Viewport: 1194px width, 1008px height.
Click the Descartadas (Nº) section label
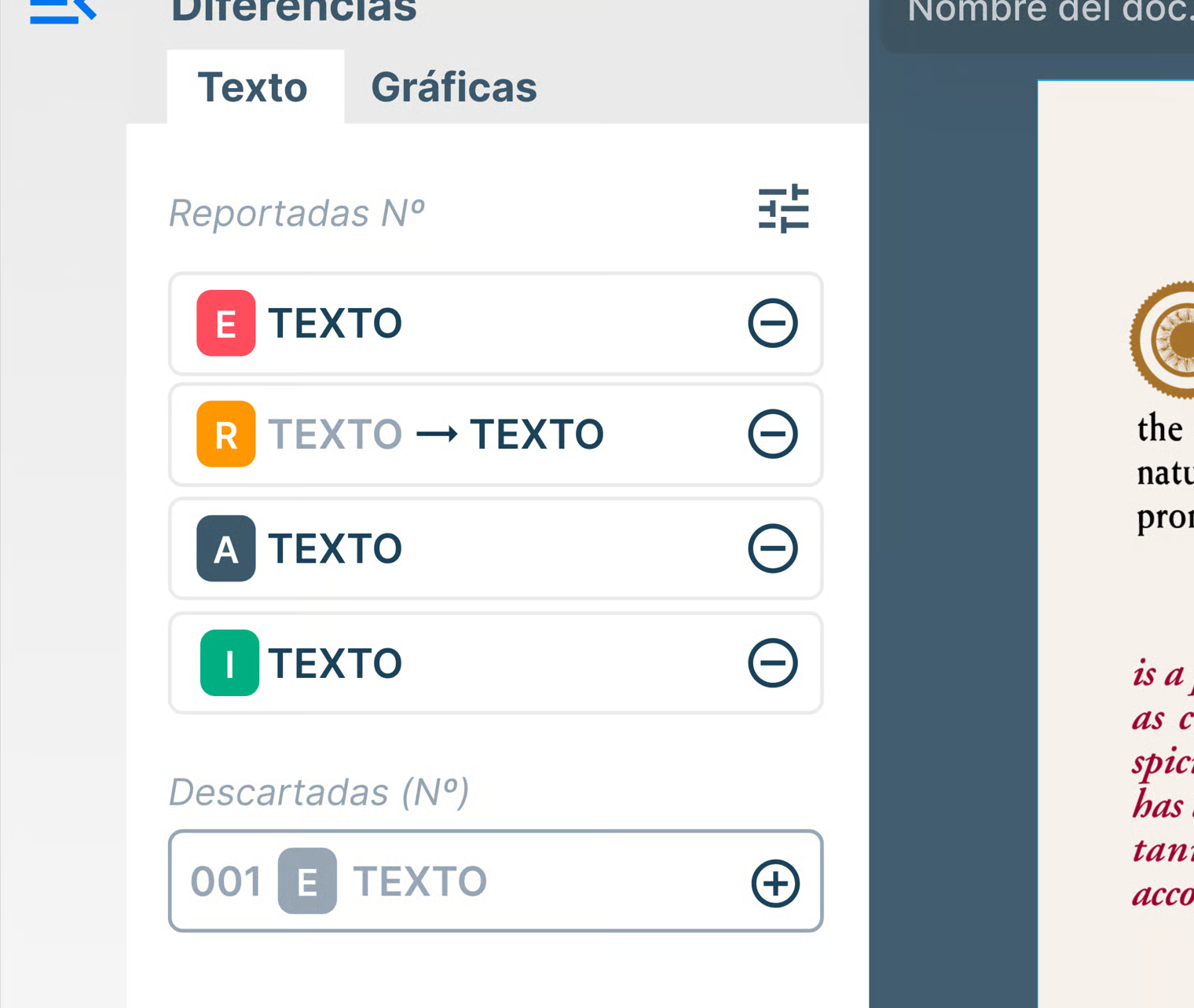pyautogui.click(x=319, y=792)
